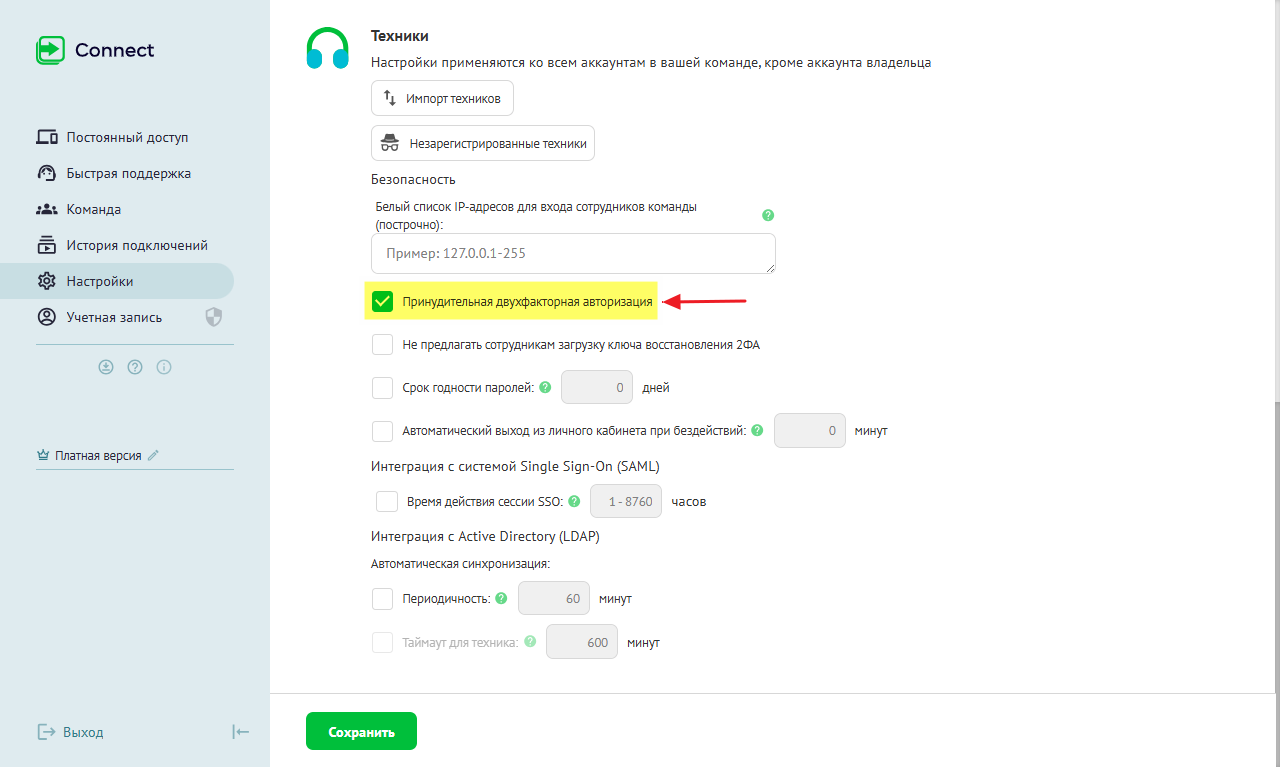The height and width of the screenshot is (767, 1280).
Task: Open help via the sidebar question mark icon
Action: point(135,367)
